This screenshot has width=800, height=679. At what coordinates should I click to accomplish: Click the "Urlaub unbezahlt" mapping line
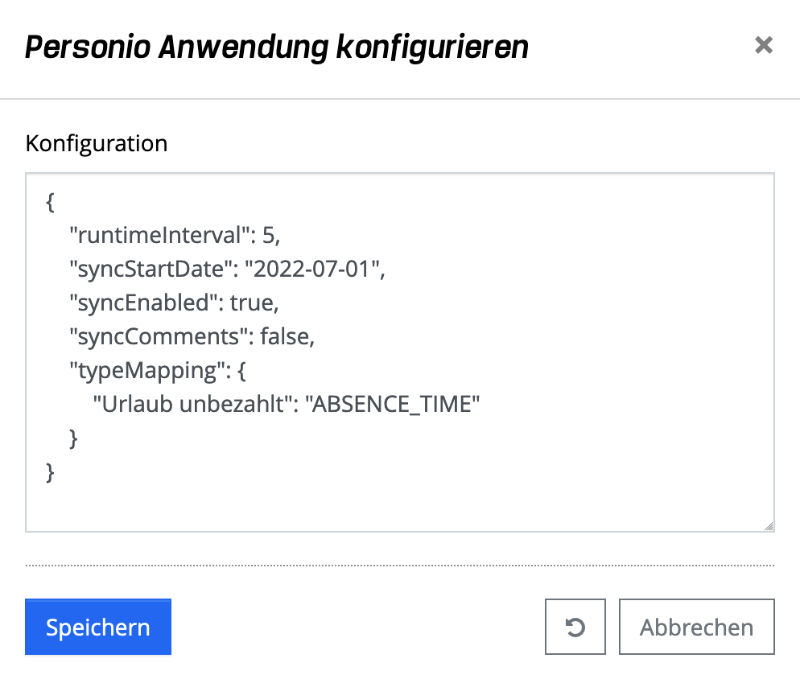click(286, 404)
